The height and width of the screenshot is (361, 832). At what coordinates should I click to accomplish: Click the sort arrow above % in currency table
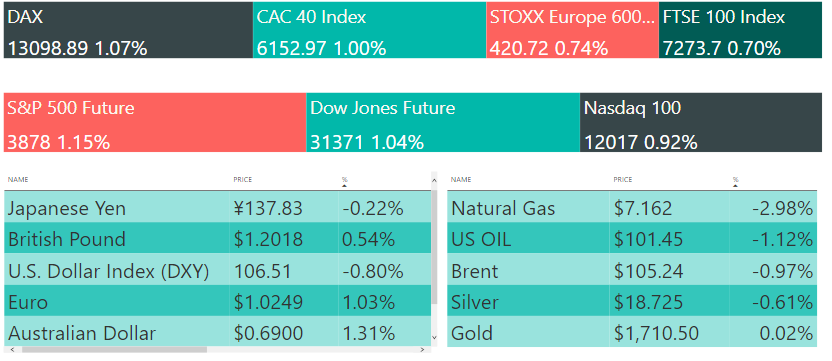click(x=344, y=186)
